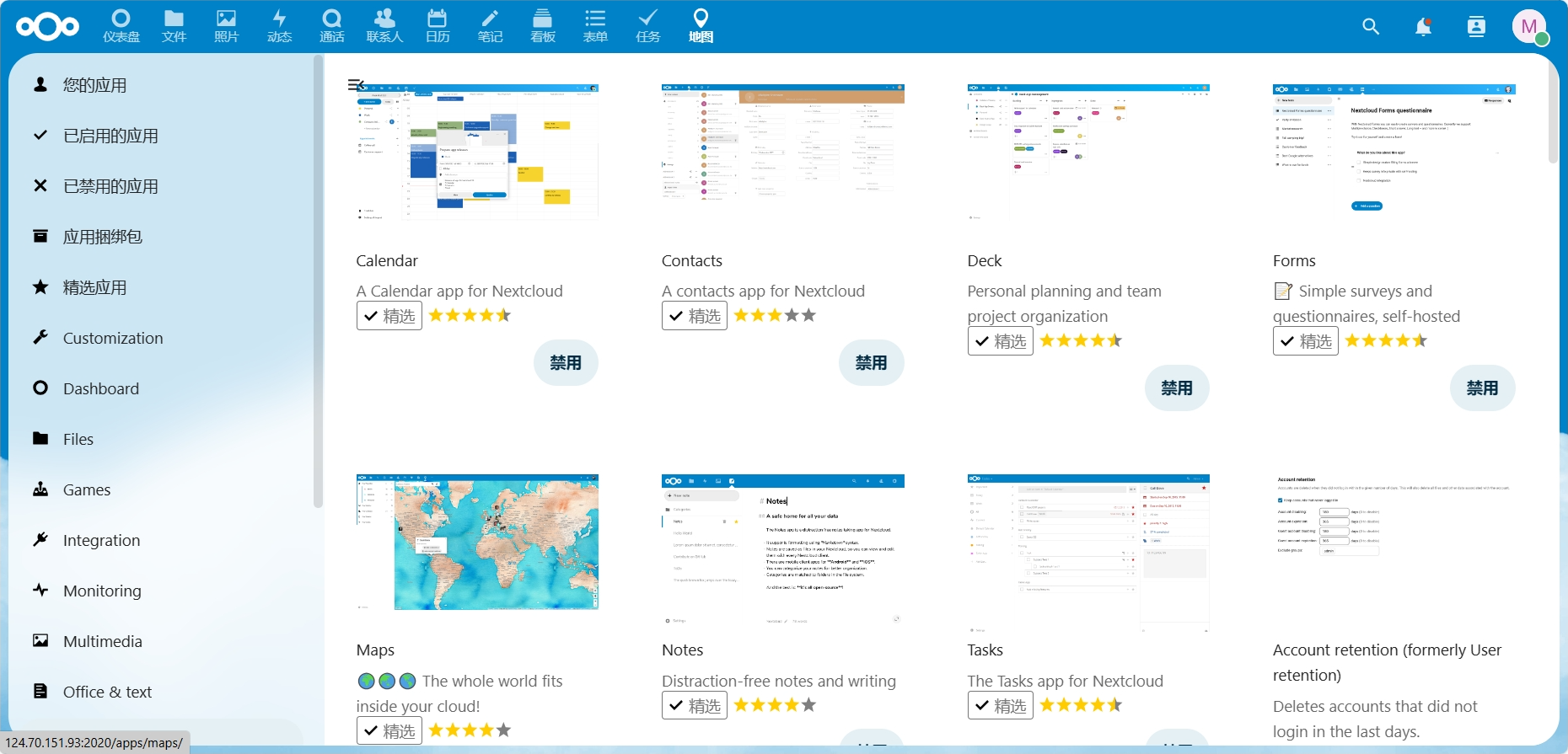The width and height of the screenshot is (1568, 754).
Task: Click the Tasks app screenshot thumbnail
Action: click(1088, 553)
